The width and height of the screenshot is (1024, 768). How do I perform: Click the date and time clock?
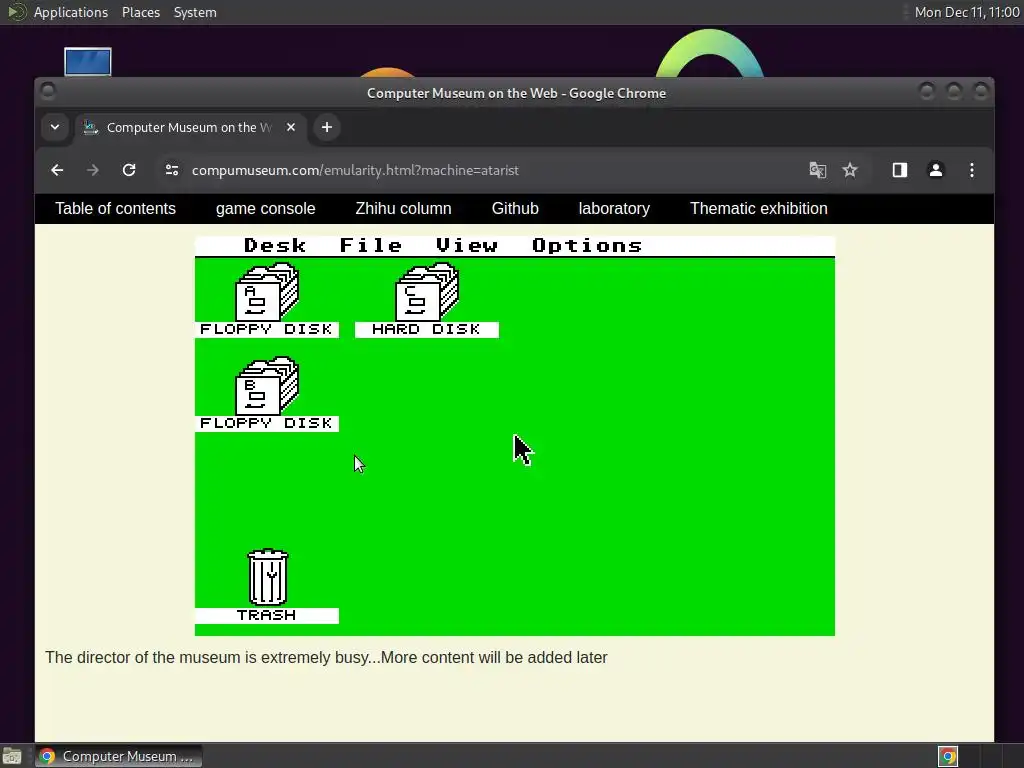coord(967,12)
